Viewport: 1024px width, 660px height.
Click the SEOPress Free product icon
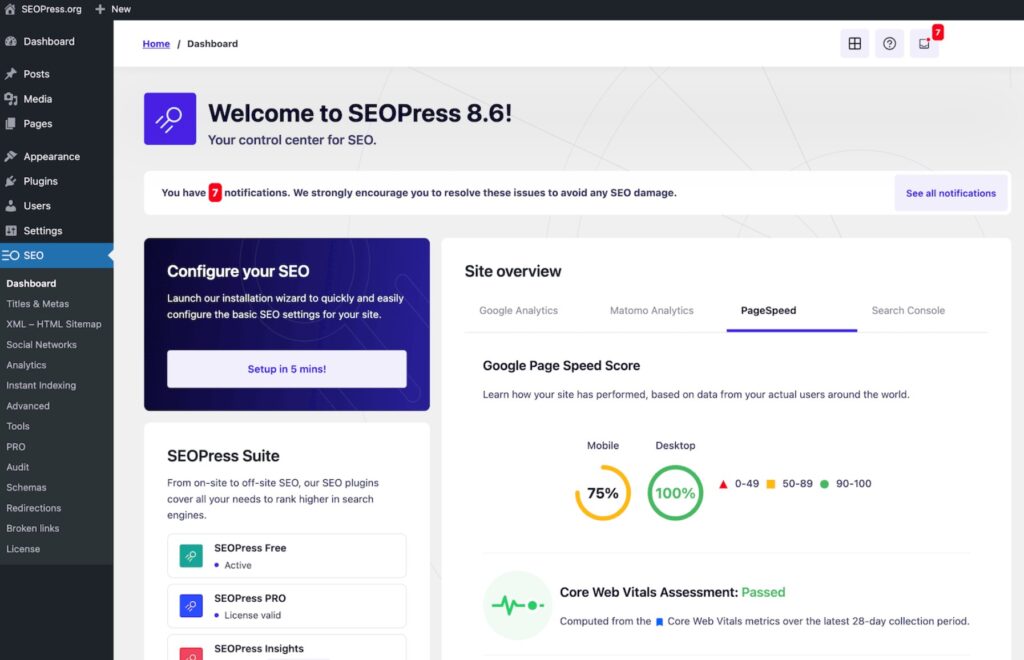coord(191,555)
